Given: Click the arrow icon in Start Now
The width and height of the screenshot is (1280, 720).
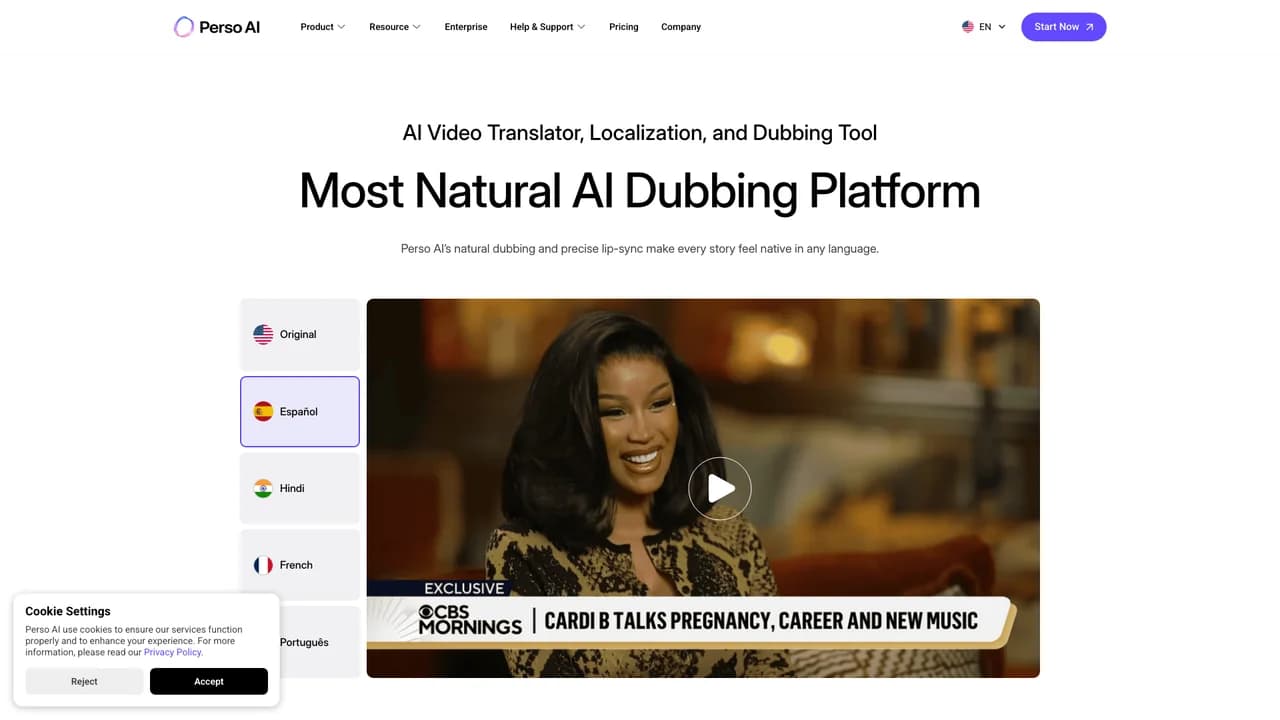Looking at the screenshot, I should [1089, 27].
